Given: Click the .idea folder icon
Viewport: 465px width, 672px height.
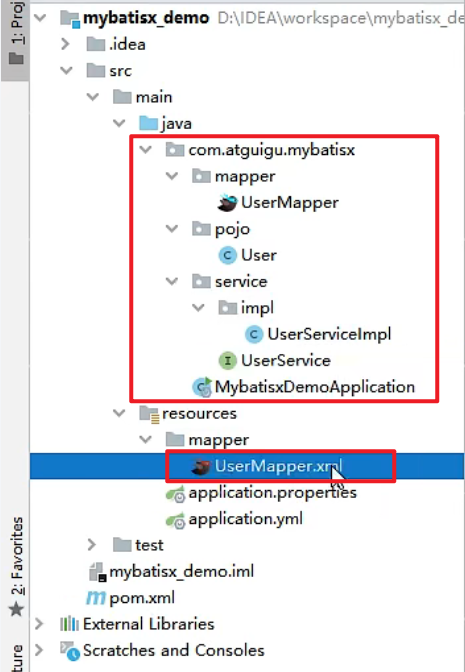Looking at the screenshot, I should click(96, 44).
